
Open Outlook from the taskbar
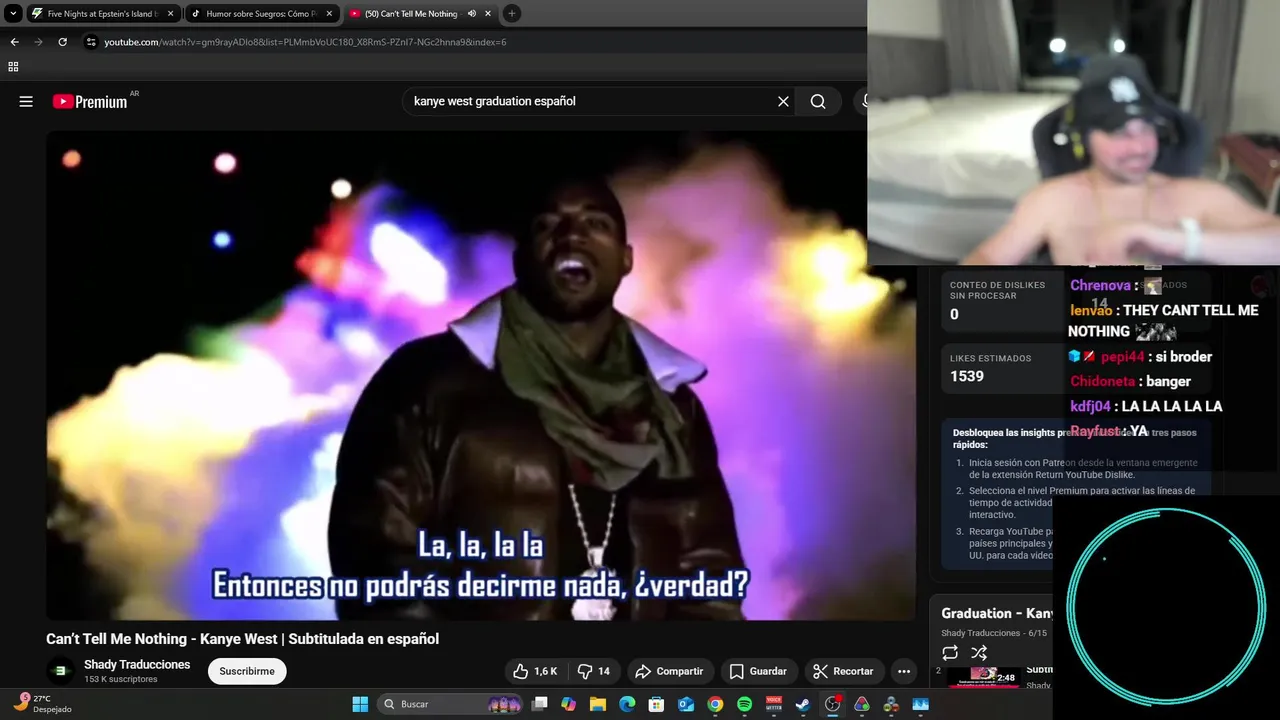686,704
